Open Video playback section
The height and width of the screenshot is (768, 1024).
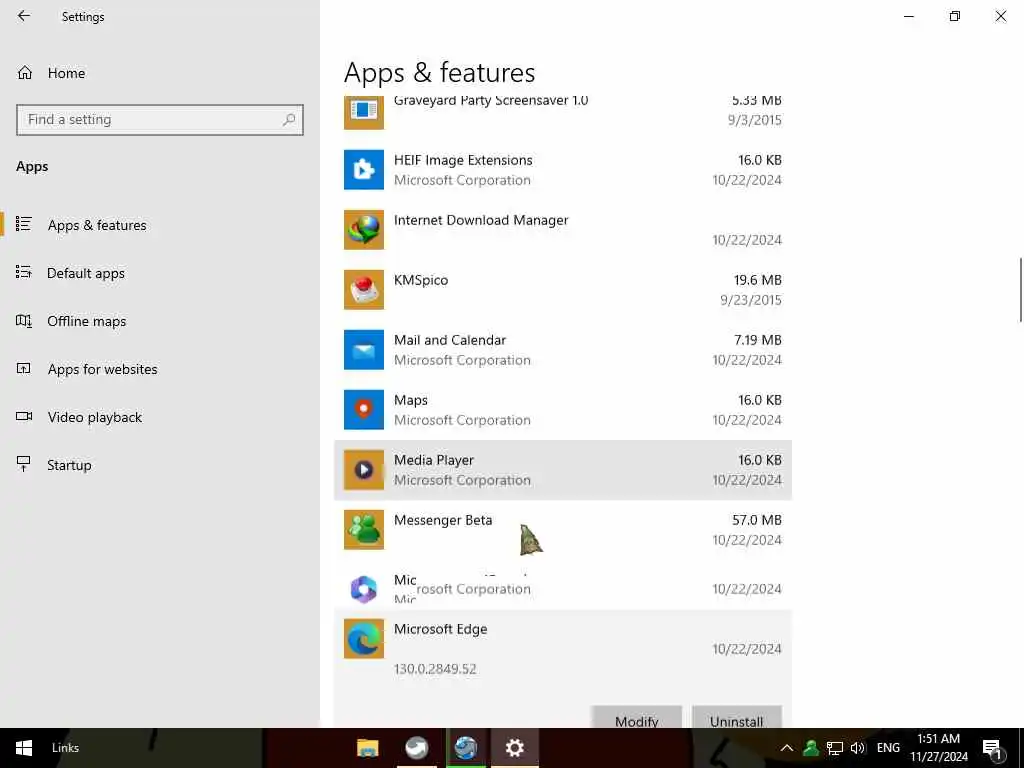pyautogui.click(x=160, y=417)
